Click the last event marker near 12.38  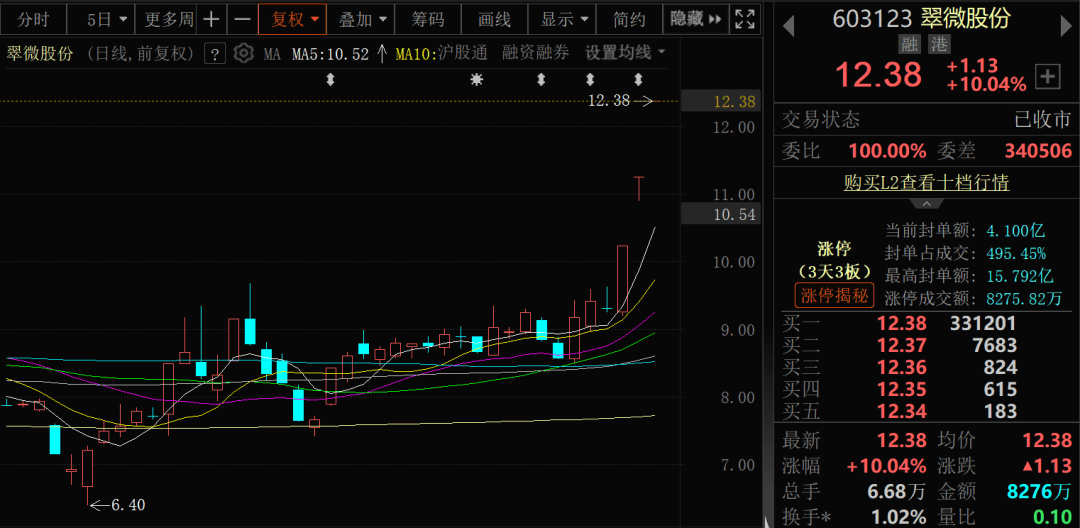click(x=638, y=80)
